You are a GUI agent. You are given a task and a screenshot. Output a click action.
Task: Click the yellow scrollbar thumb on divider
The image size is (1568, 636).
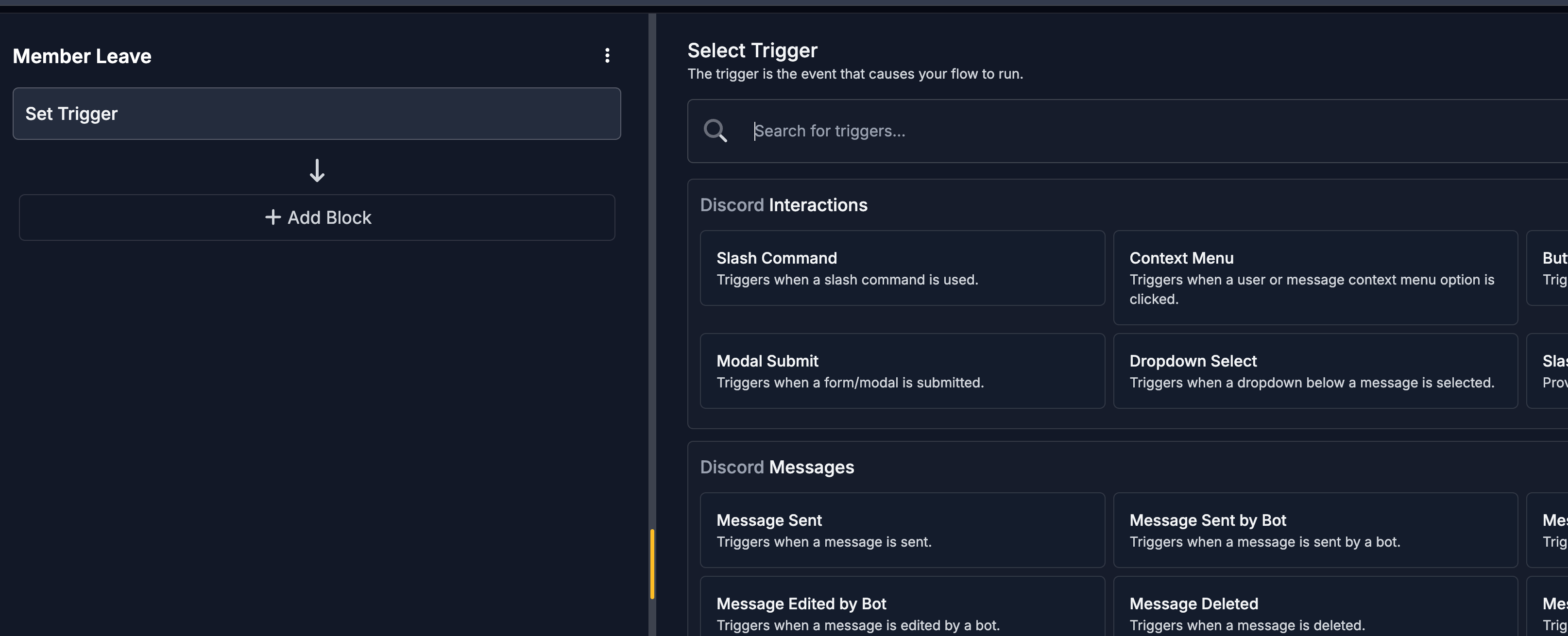(652, 564)
